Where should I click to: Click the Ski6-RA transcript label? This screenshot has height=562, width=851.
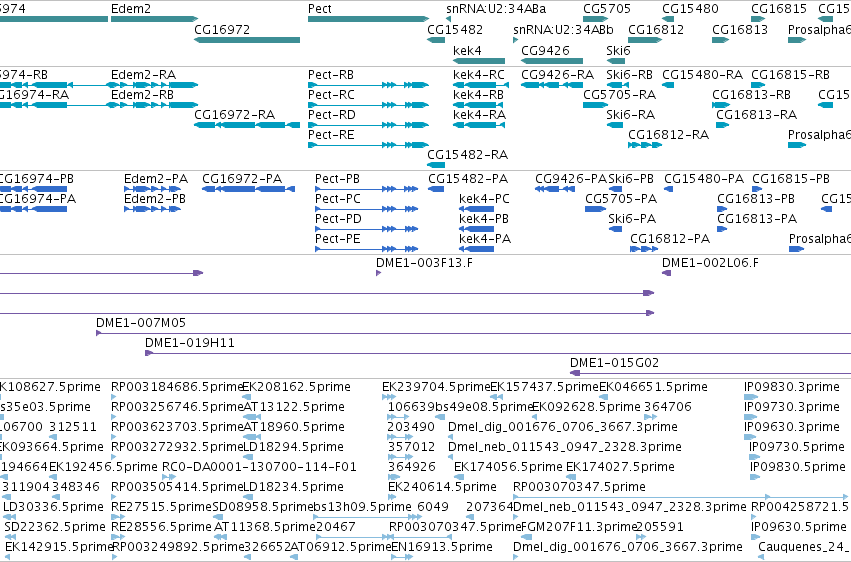click(631, 114)
